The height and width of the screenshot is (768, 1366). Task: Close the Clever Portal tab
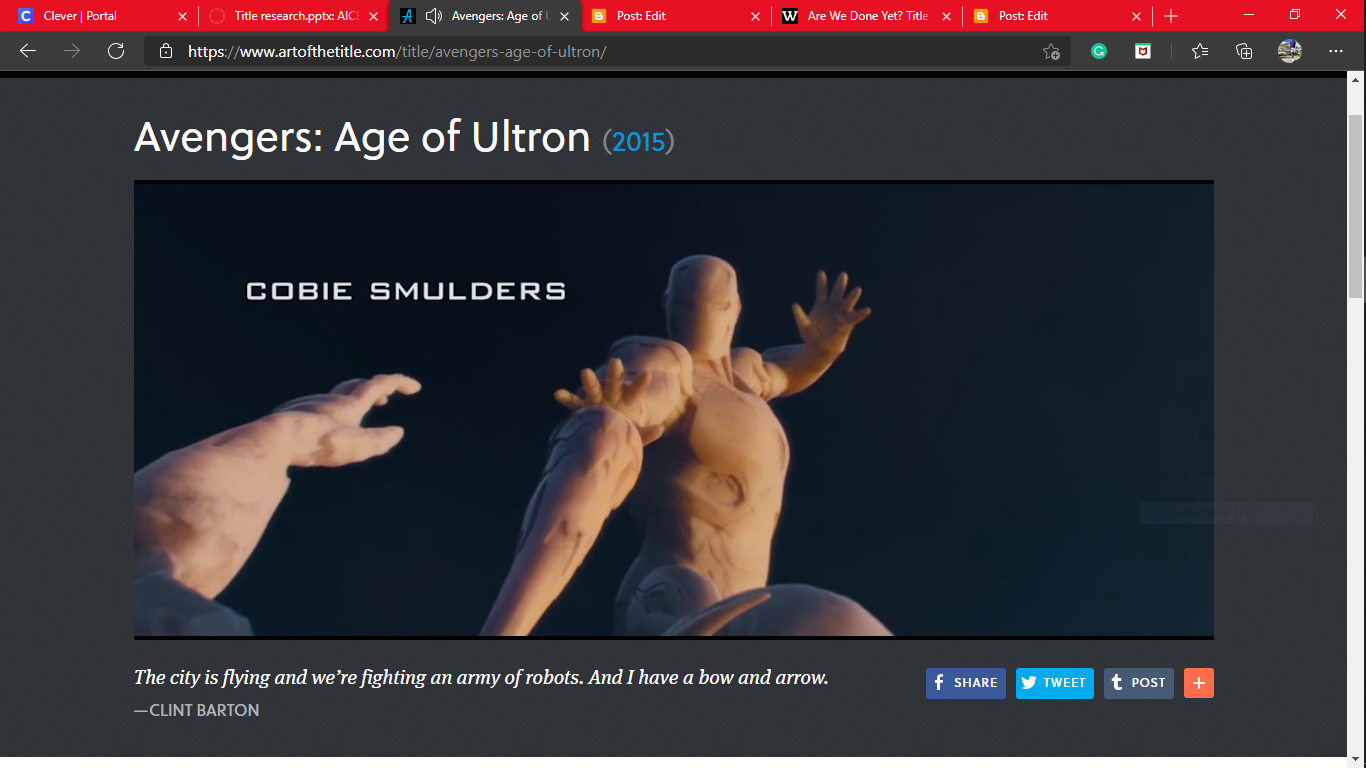pyautogui.click(x=182, y=16)
